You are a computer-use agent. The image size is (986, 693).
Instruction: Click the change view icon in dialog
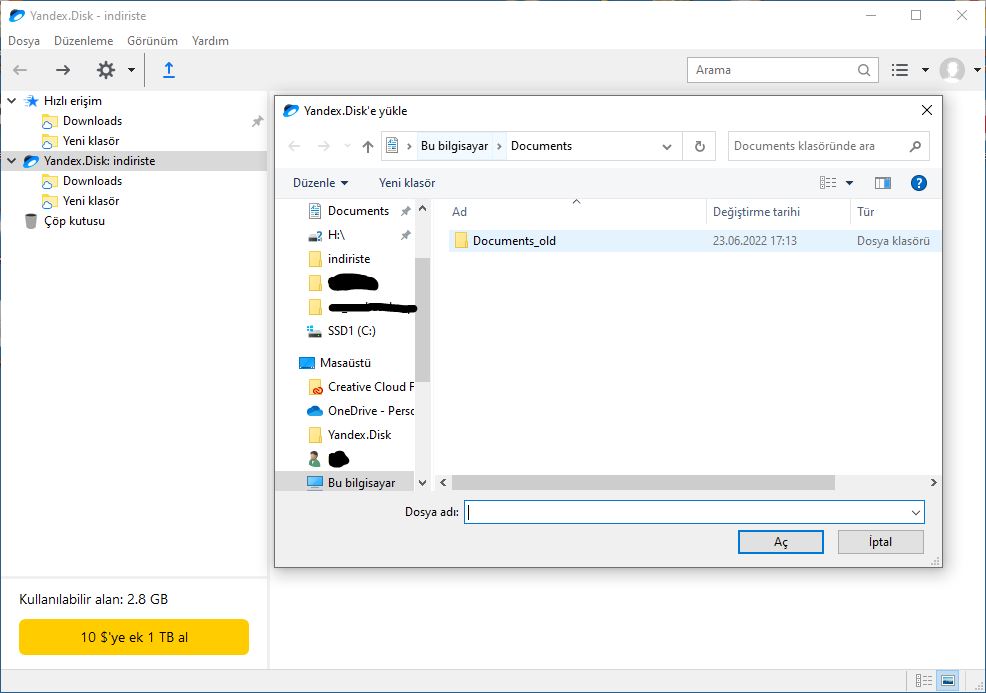(x=828, y=183)
